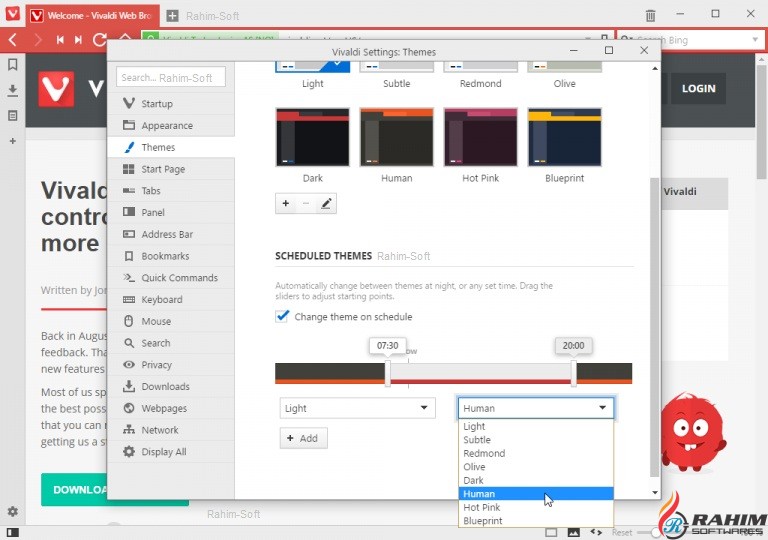Open Downloads panel from the side bar
768x540 pixels.
[13, 91]
